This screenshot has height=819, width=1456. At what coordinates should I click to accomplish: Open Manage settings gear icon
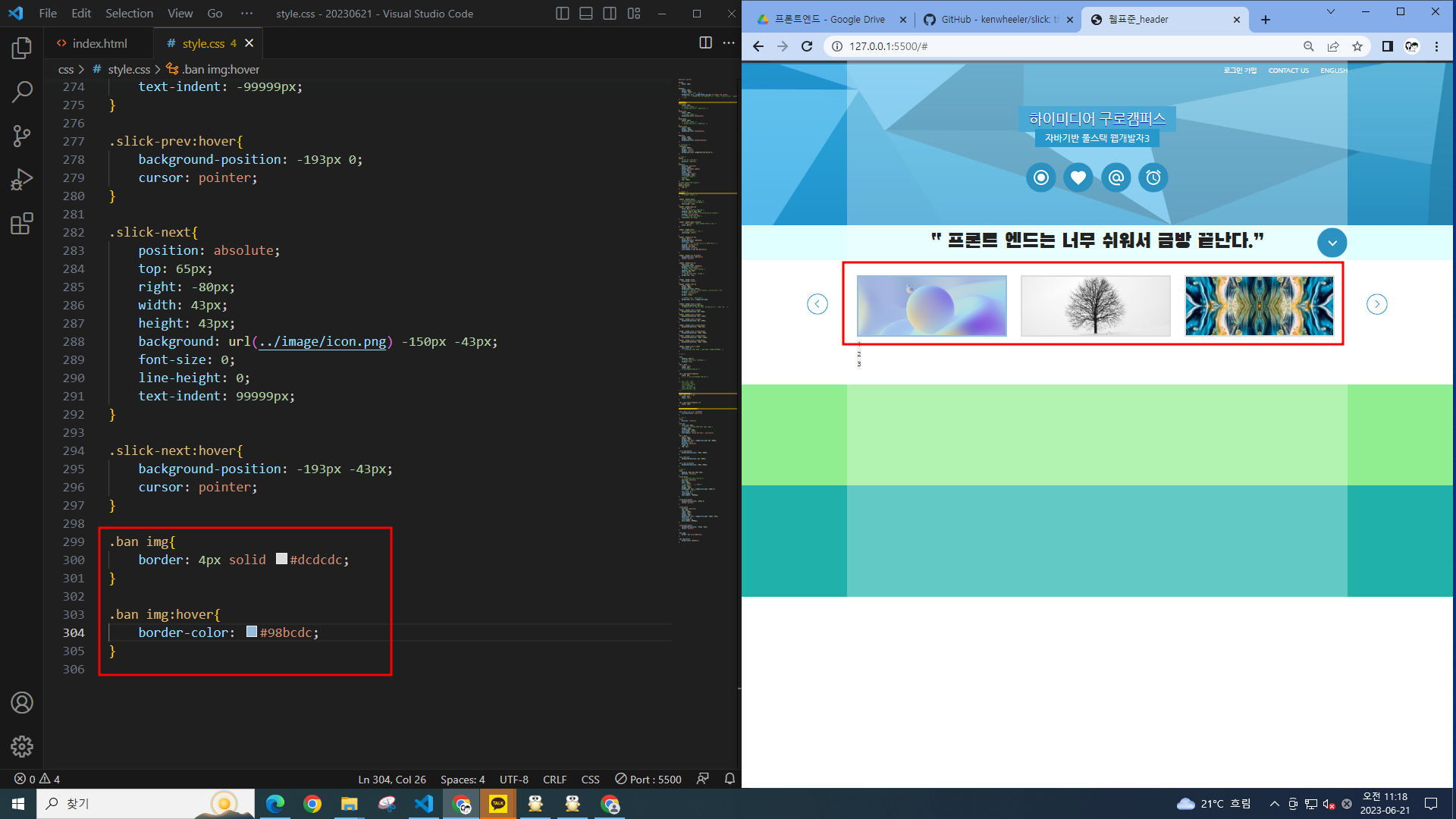click(x=22, y=746)
